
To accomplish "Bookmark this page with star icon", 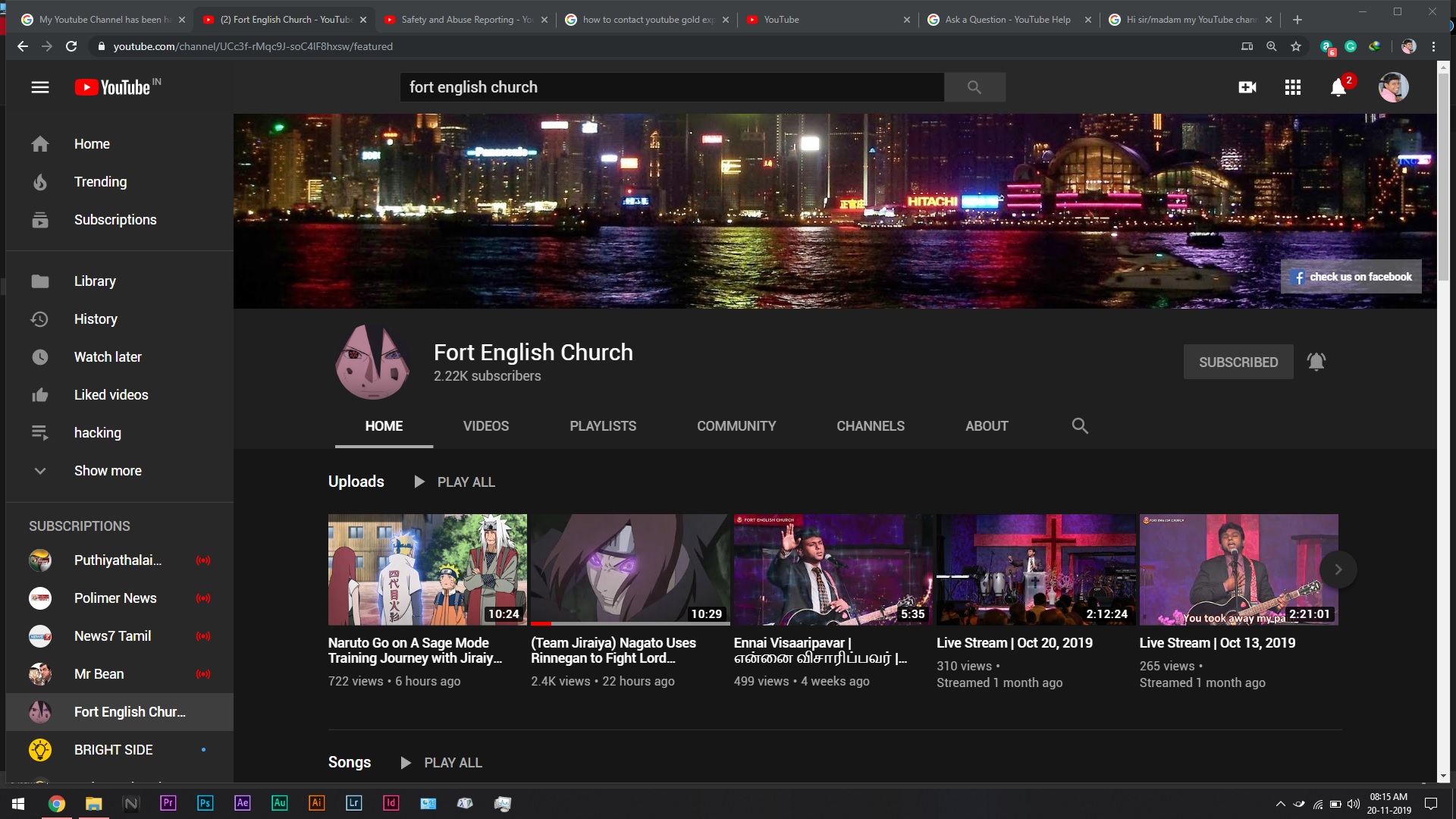I will click(1296, 46).
